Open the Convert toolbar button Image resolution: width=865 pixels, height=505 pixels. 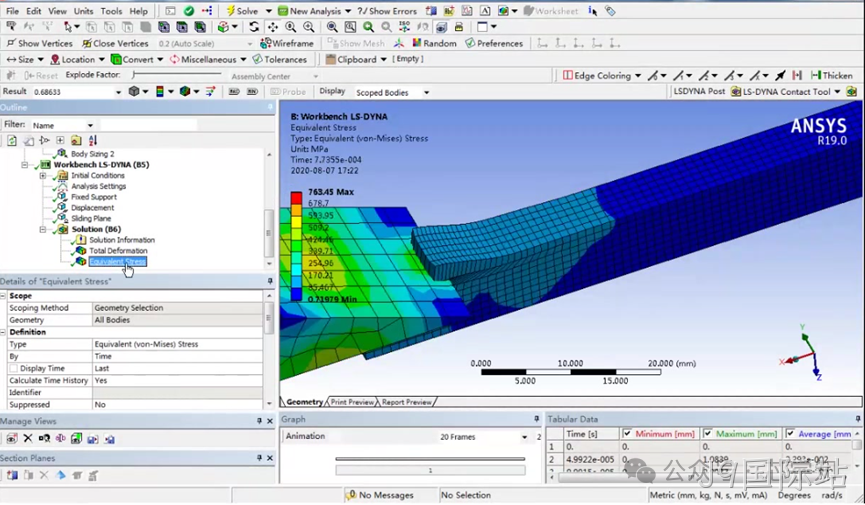[x=137, y=59]
